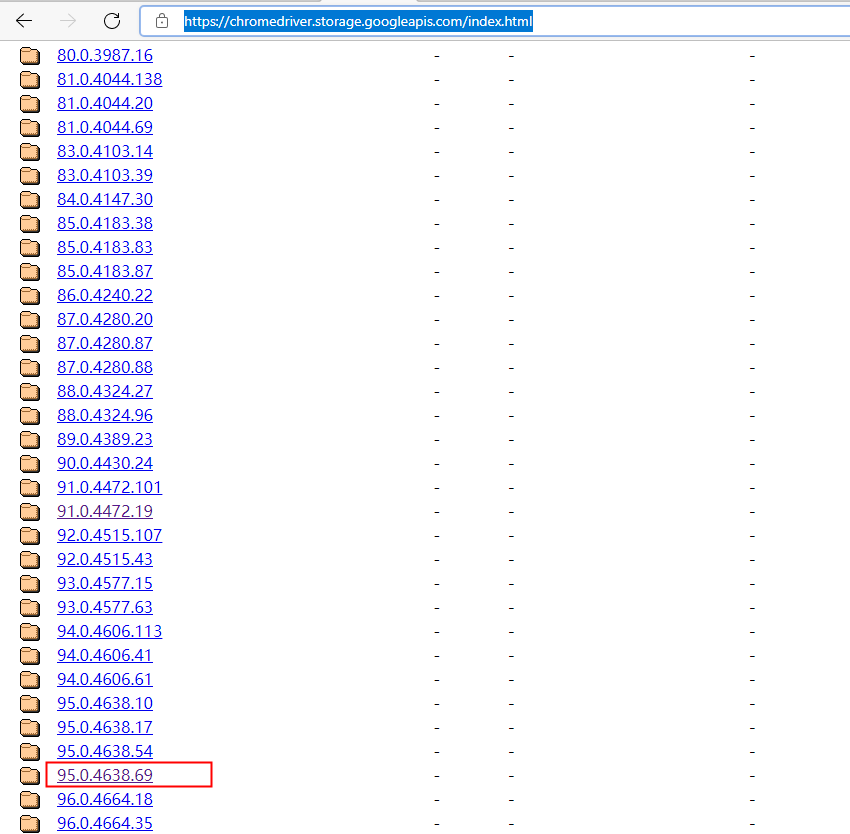The height and width of the screenshot is (834, 850).
Task: Open folder link 94.0.4606.41
Action: click(105, 655)
